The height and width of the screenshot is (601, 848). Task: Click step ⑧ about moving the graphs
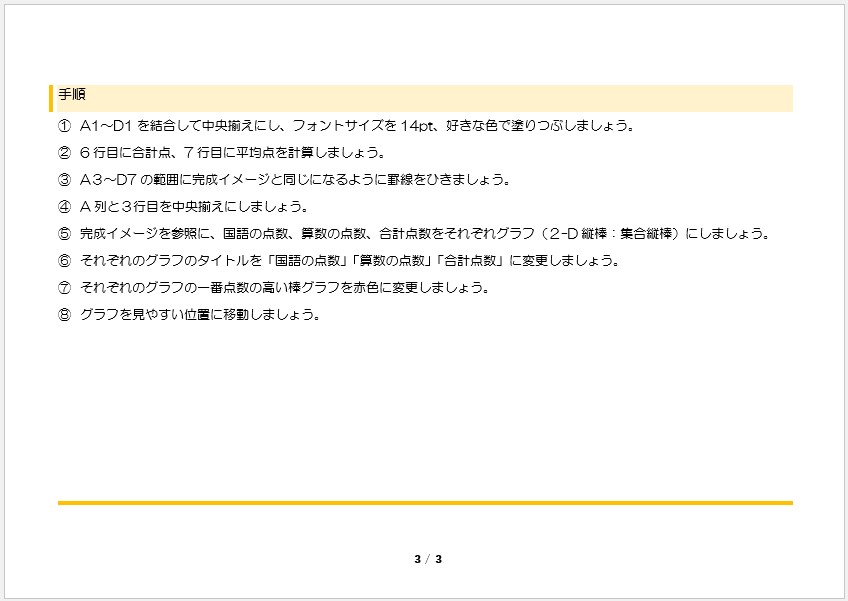click(x=190, y=314)
